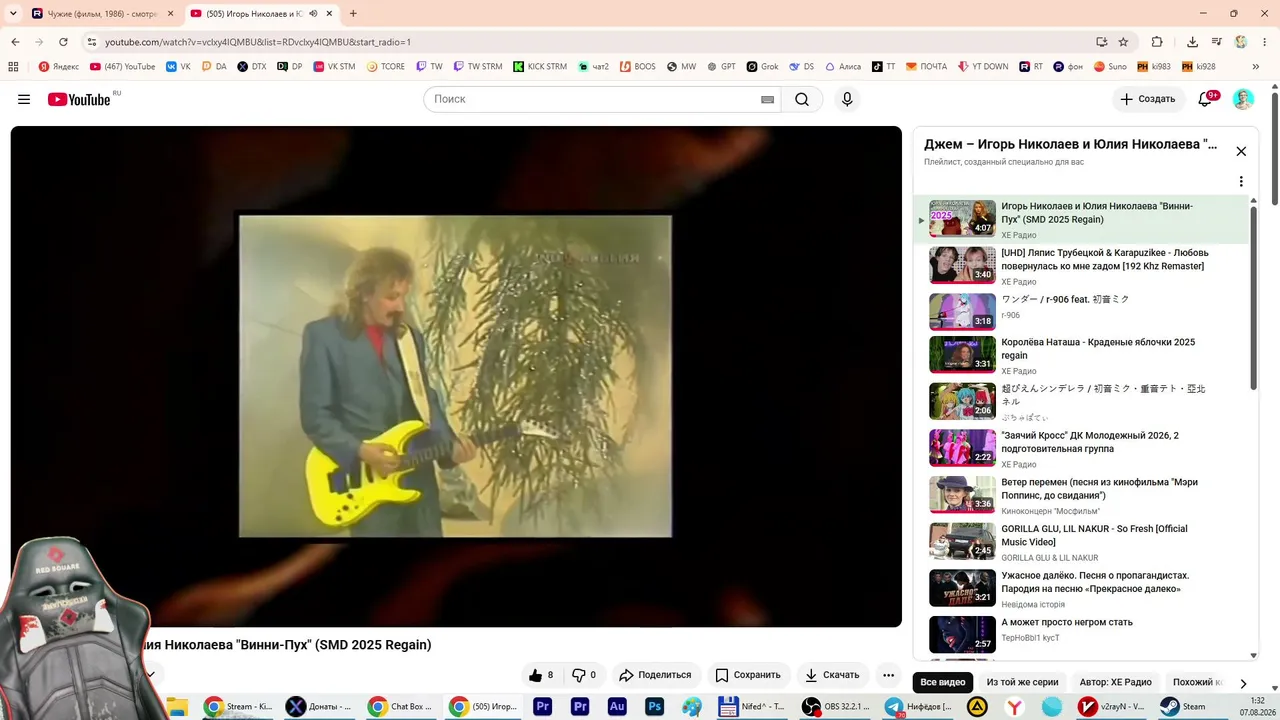Open the YT DOWN bookmark

[983, 67]
